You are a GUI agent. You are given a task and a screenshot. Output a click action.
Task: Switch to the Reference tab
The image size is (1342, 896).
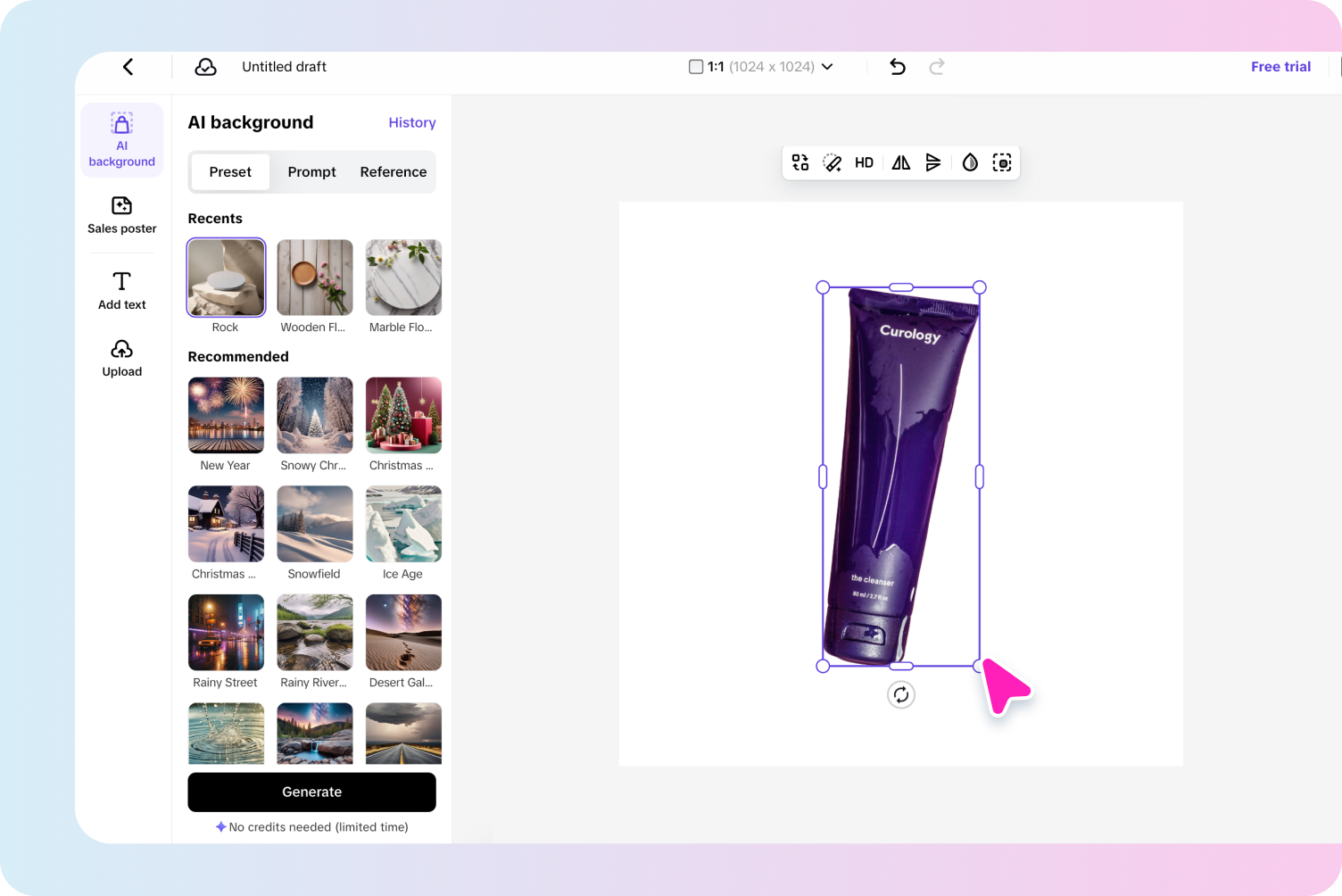click(393, 171)
